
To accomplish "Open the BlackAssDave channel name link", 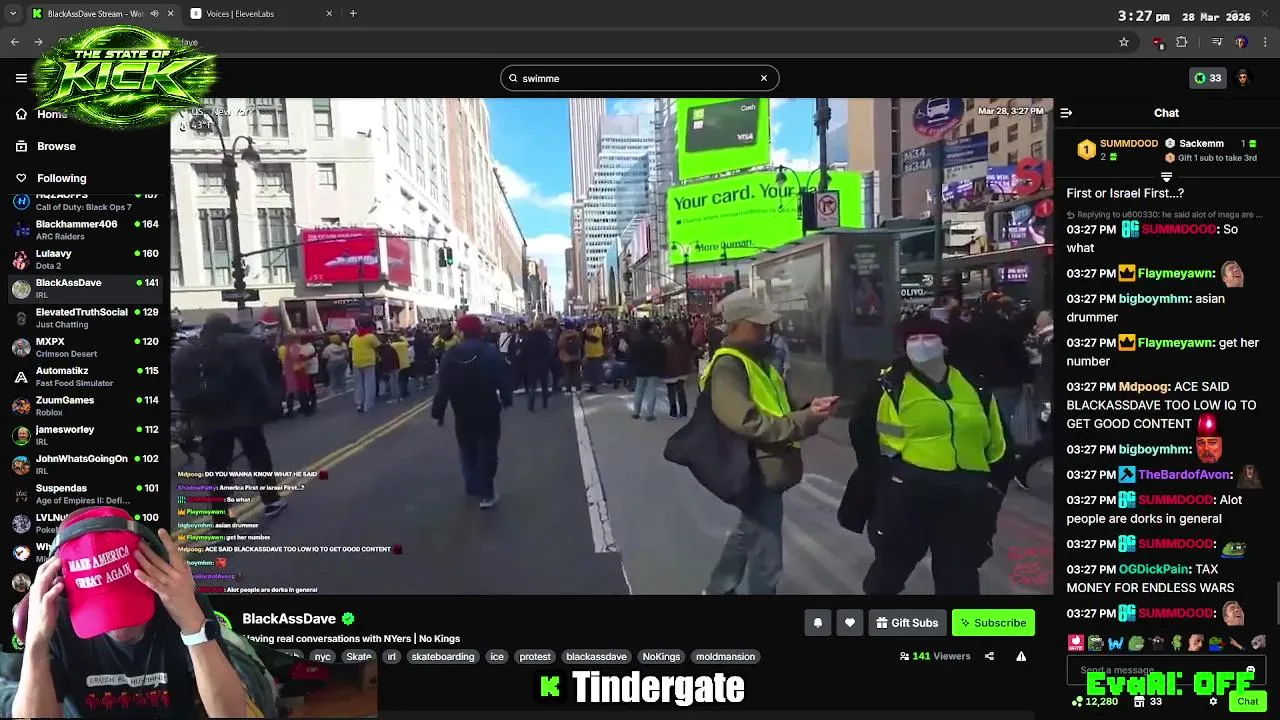I will pos(289,619).
